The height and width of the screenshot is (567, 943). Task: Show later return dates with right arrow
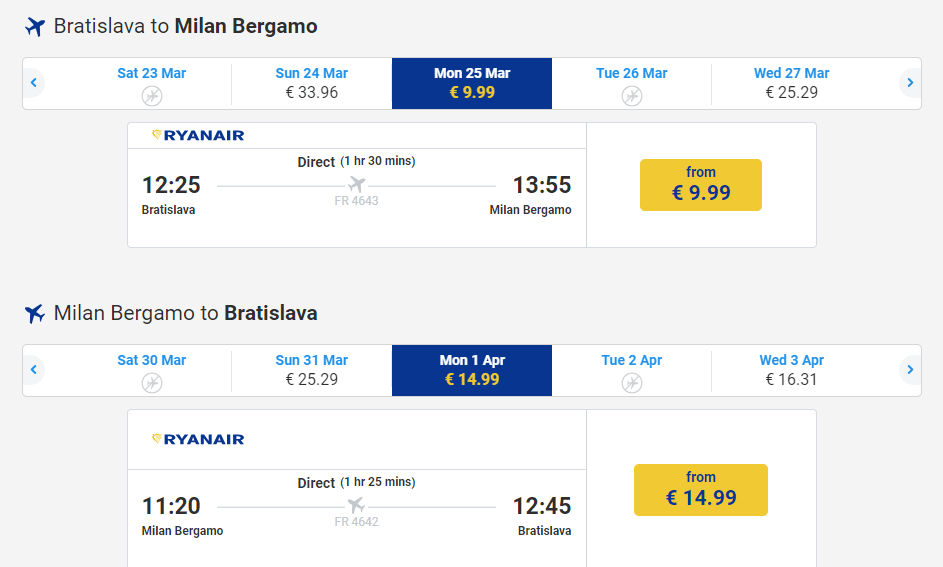pyautogui.click(x=909, y=370)
